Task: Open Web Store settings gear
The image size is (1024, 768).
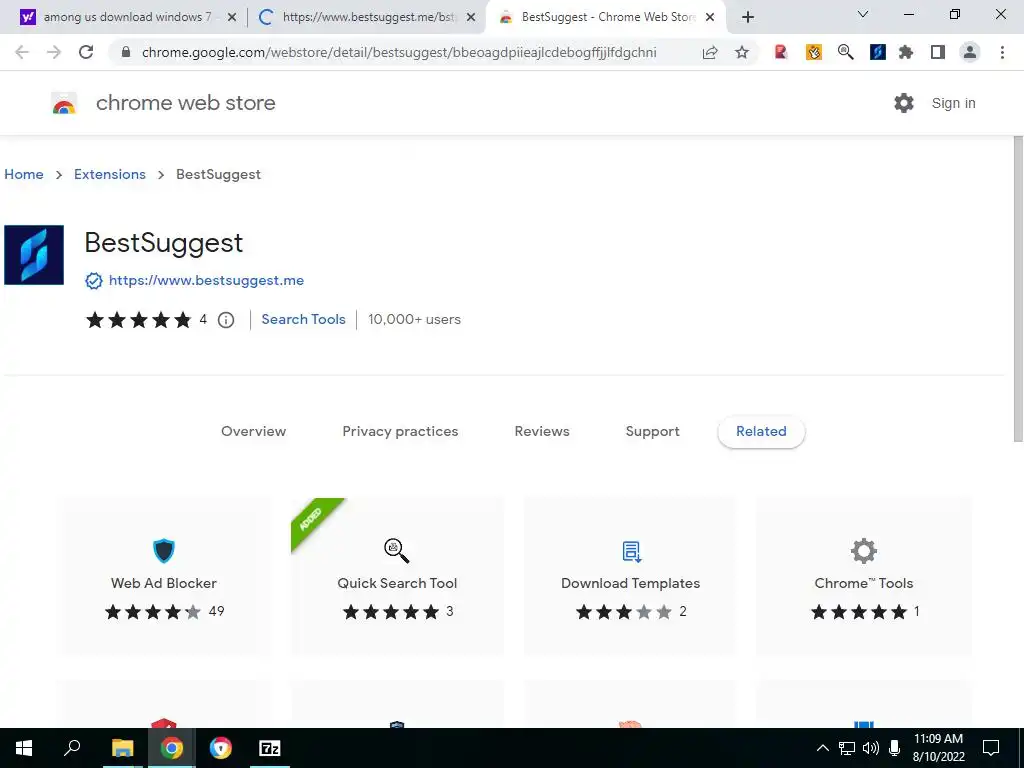Action: coord(904,103)
